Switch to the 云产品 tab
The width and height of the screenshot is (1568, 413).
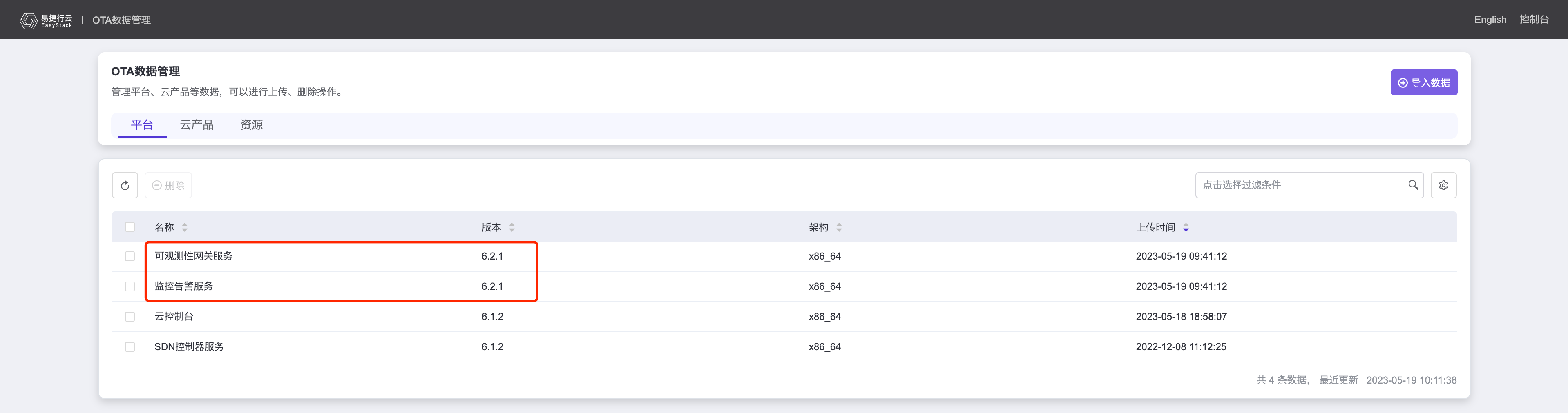tap(197, 125)
